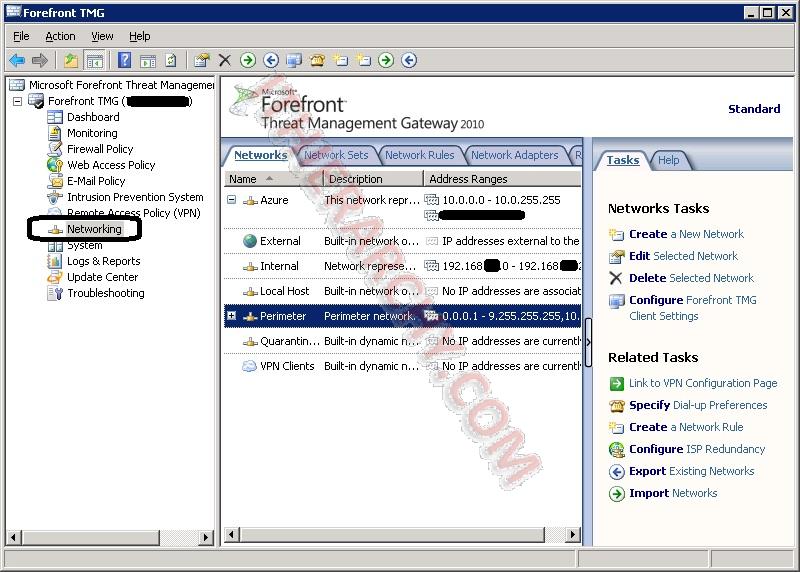Viewport: 800px width, 572px height.
Task: Click the blue Help question mark icon
Action: point(124,60)
